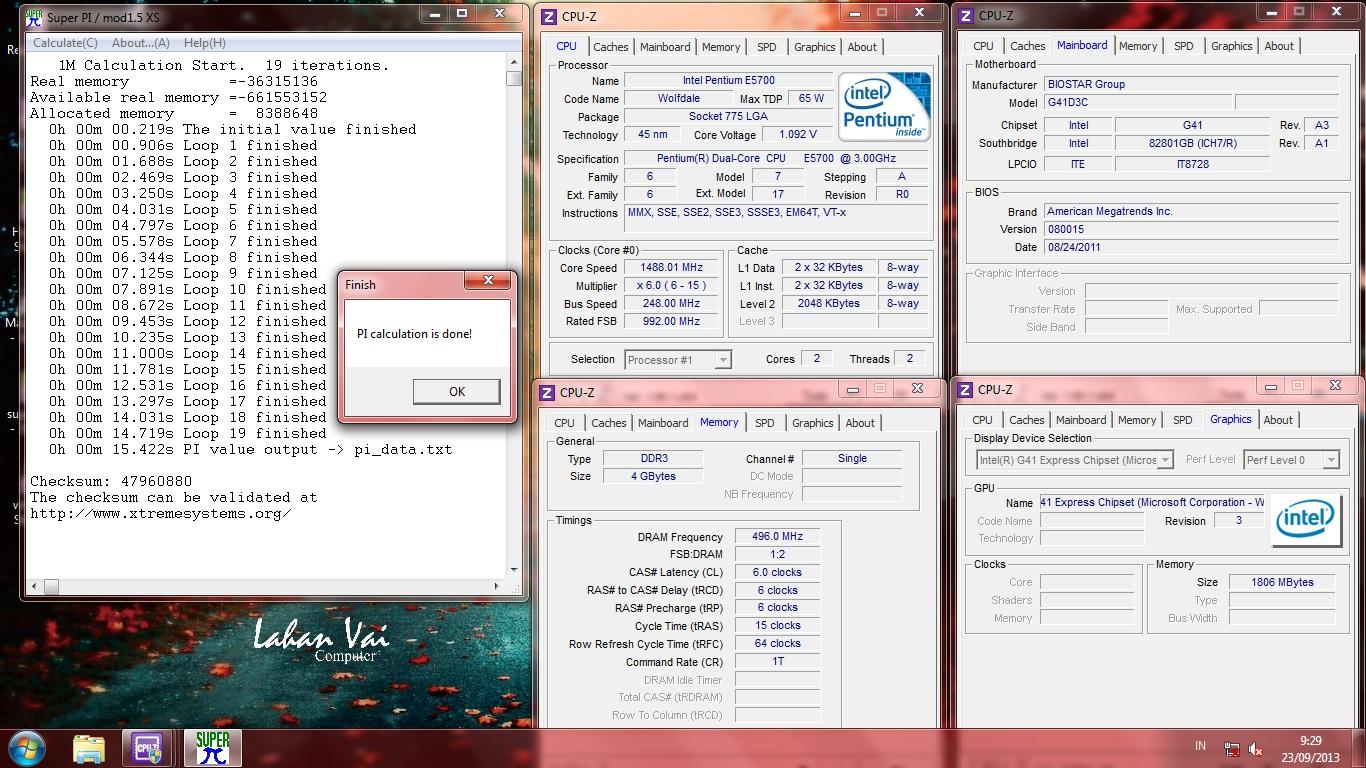Click the Rated FSB value 992.00 MHz
The height and width of the screenshot is (768, 1366).
tap(672, 322)
